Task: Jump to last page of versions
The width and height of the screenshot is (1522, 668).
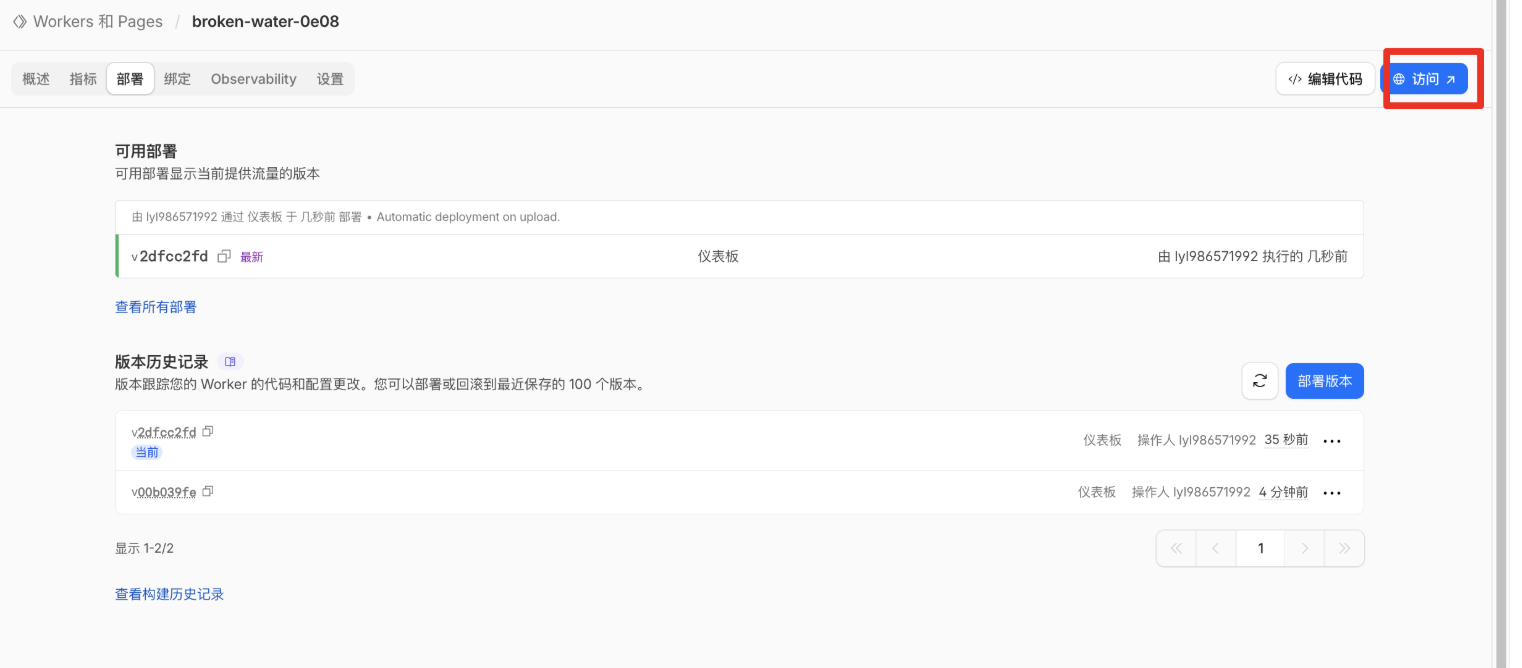Action: pyautogui.click(x=1344, y=548)
